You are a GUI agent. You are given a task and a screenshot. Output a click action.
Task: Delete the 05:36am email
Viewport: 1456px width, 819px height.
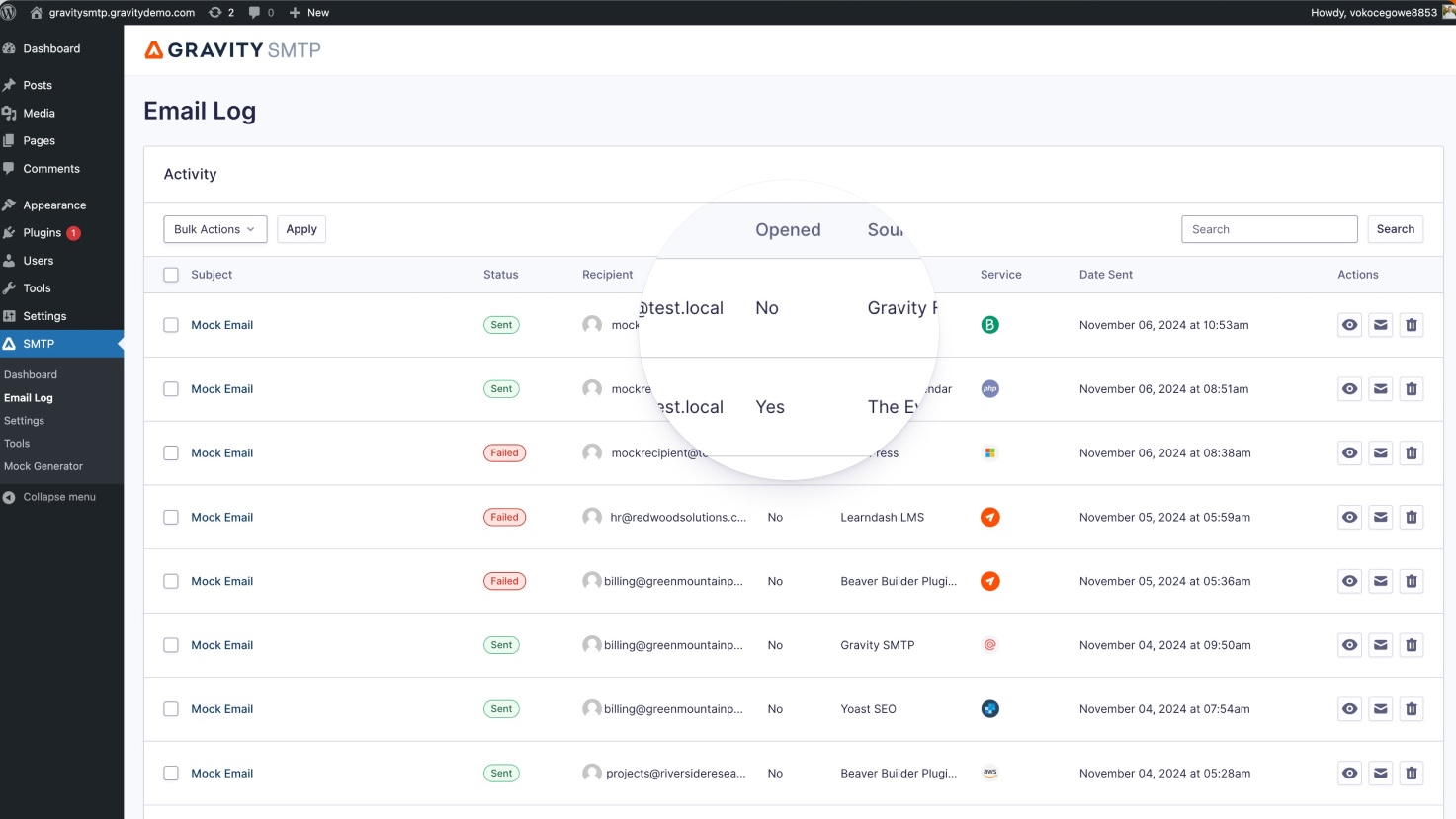(1412, 581)
